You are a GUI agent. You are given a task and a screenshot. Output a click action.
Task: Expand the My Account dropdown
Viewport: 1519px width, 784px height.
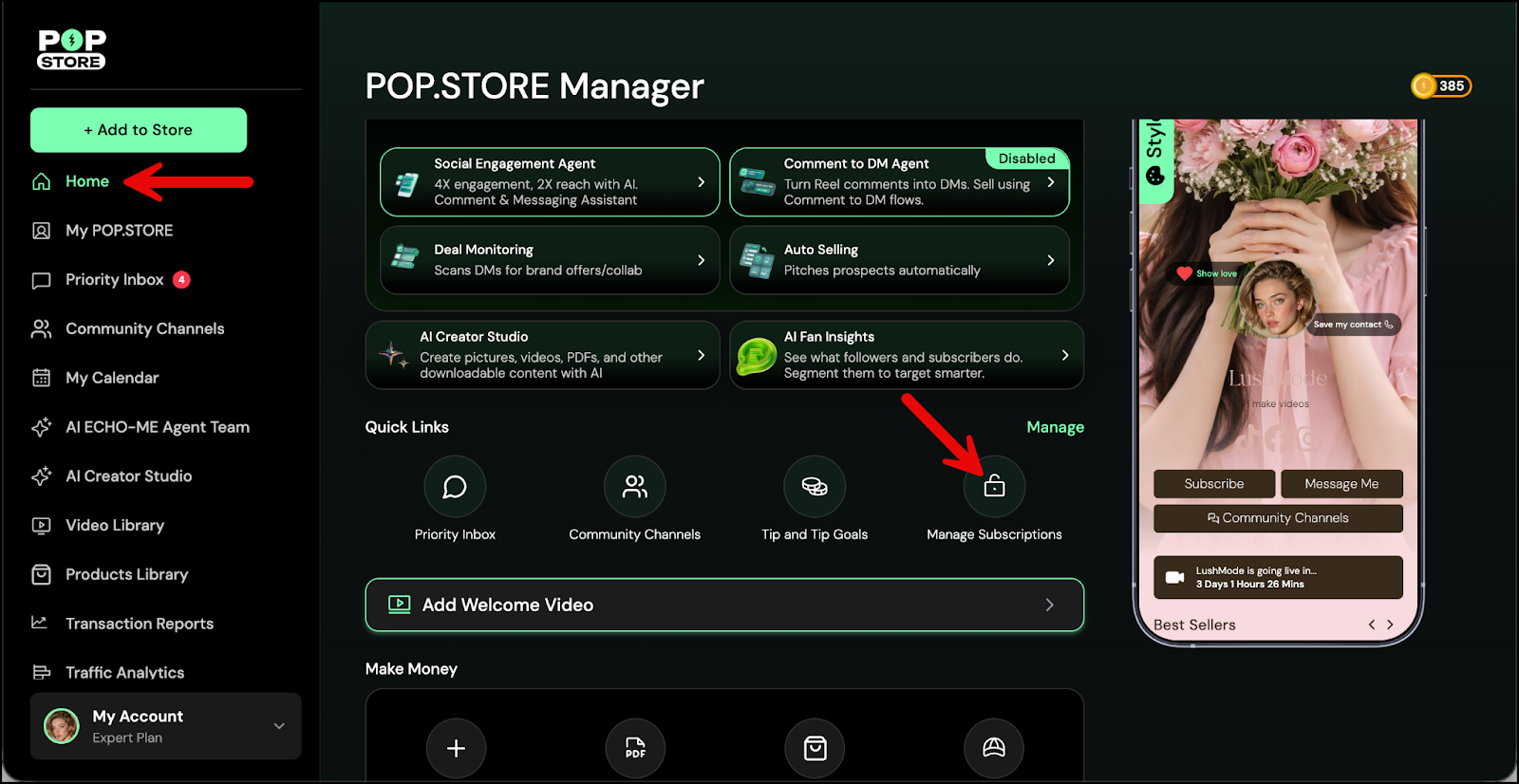tap(279, 726)
